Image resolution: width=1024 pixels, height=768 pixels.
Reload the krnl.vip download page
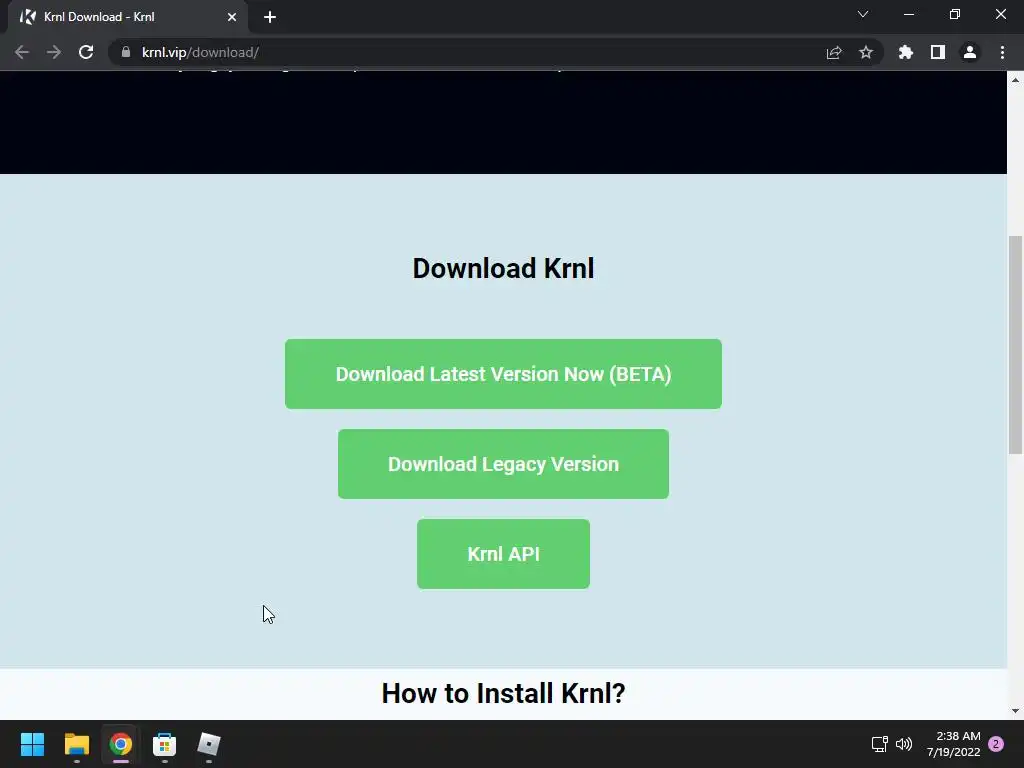click(x=86, y=52)
